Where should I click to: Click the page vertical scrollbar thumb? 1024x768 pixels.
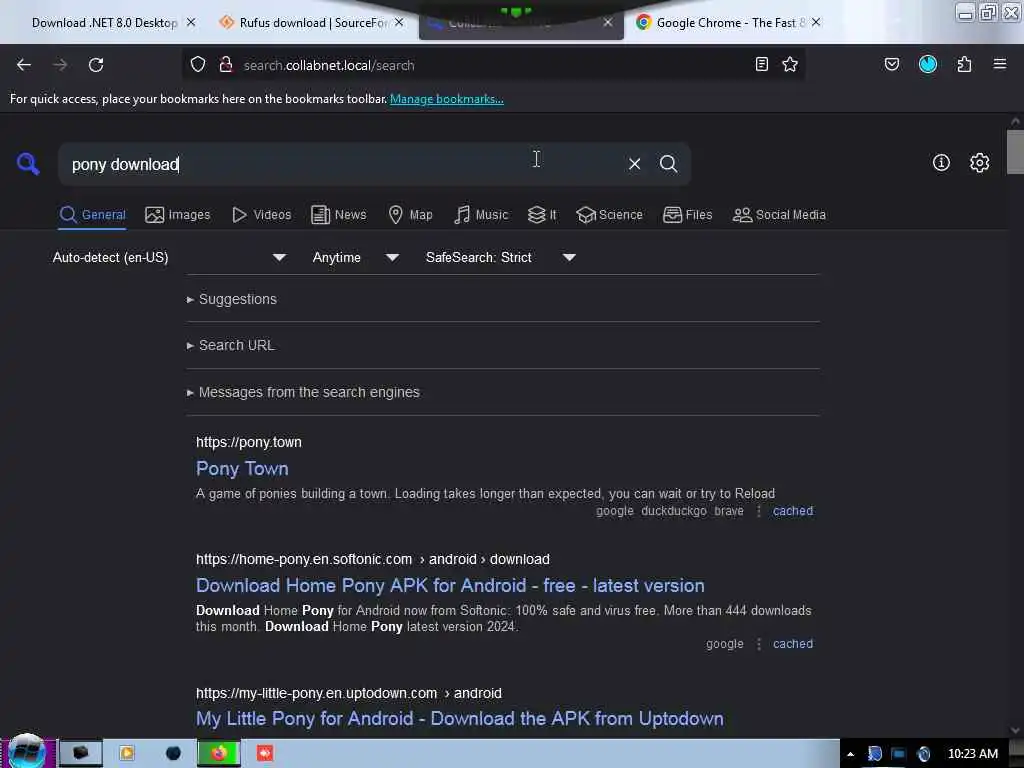click(x=1015, y=152)
